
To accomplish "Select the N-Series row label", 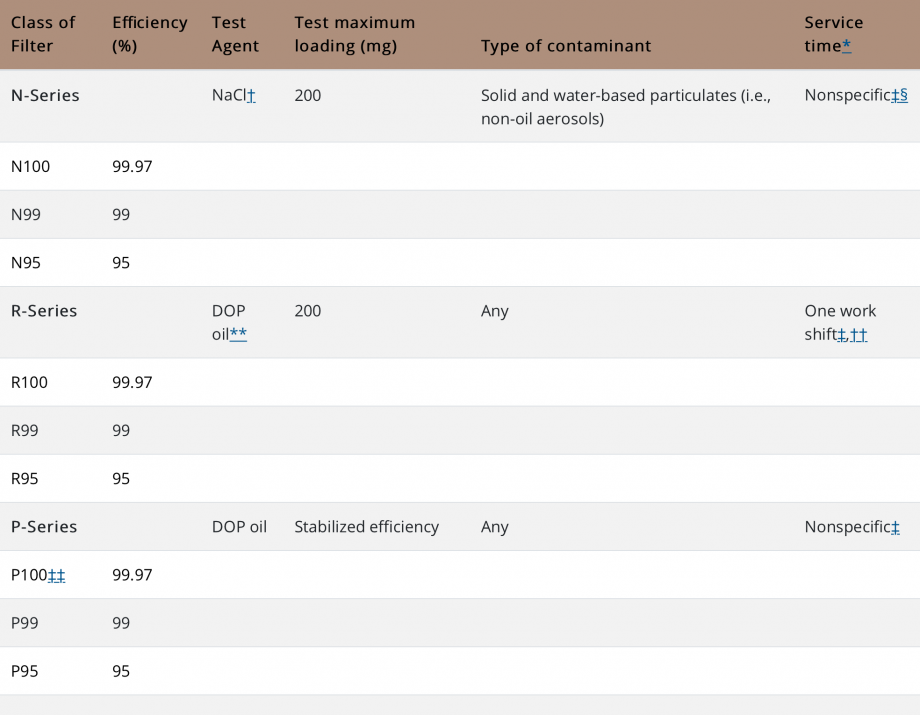I will tap(45, 96).
